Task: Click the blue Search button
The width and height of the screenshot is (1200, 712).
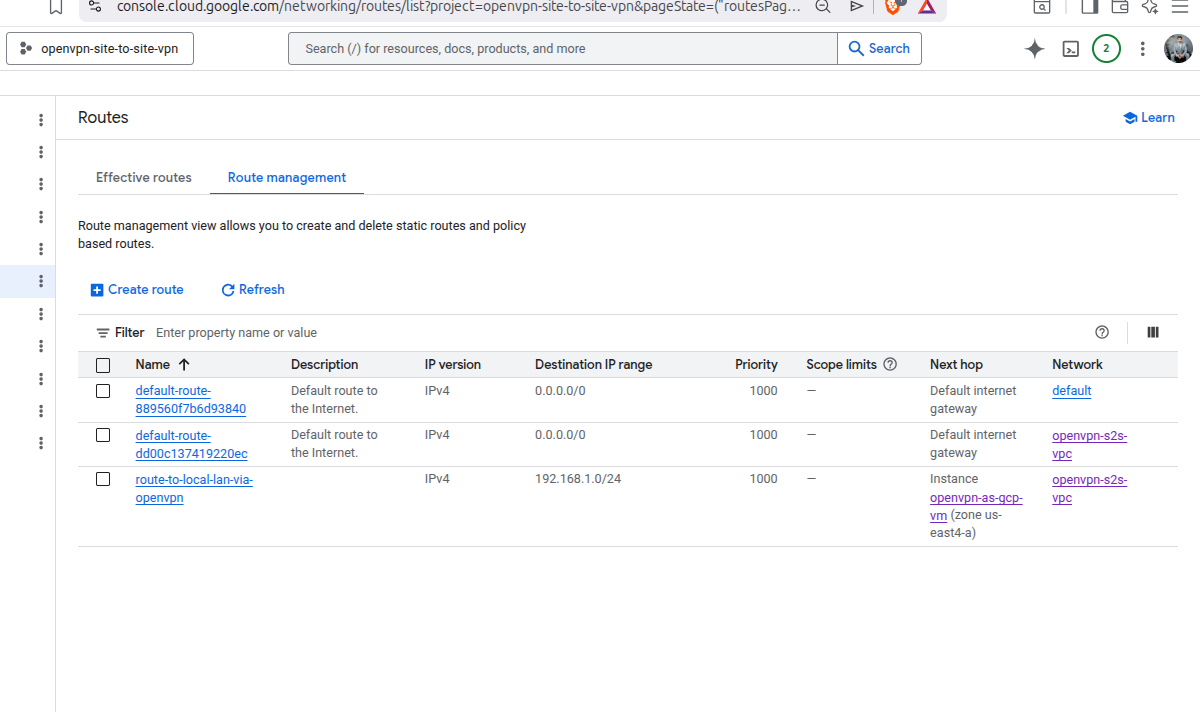Action: tap(879, 49)
